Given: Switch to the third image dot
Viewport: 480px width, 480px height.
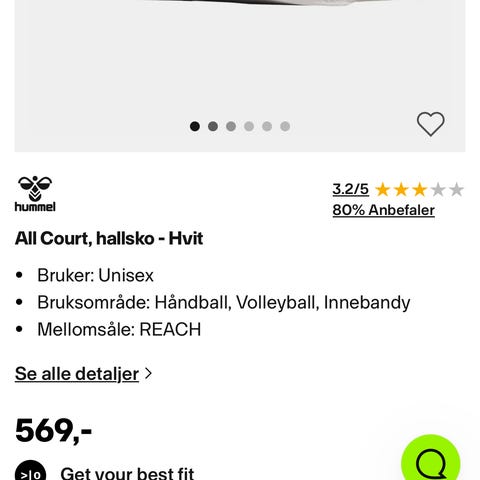Looking at the screenshot, I should pyautogui.click(x=231, y=126).
